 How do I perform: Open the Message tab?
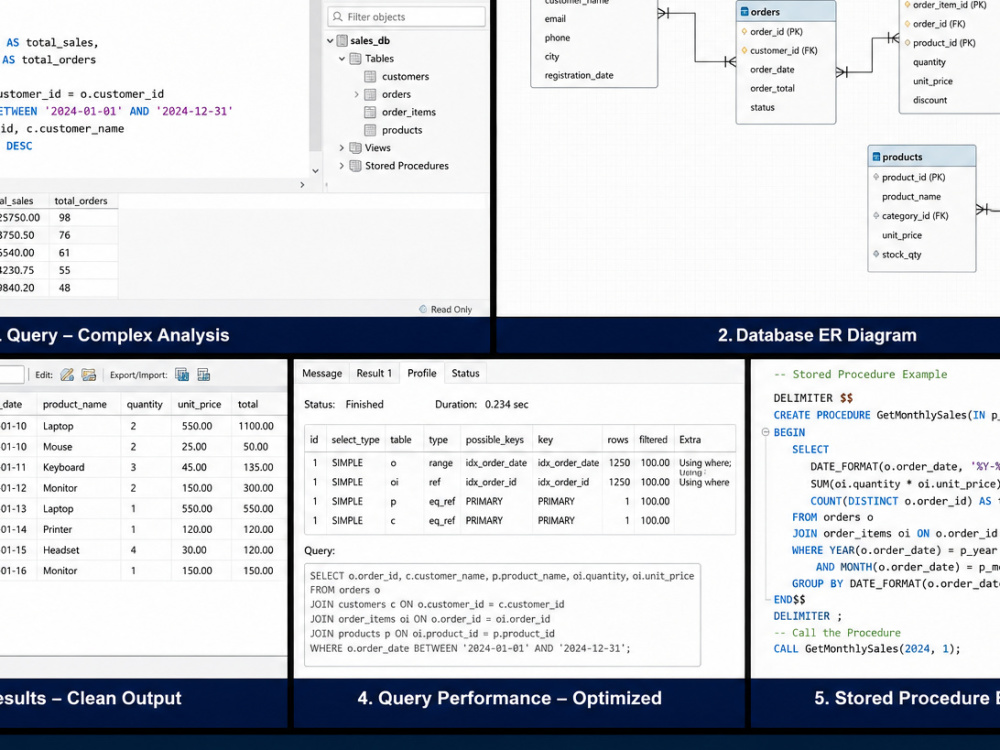tap(322, 373)
